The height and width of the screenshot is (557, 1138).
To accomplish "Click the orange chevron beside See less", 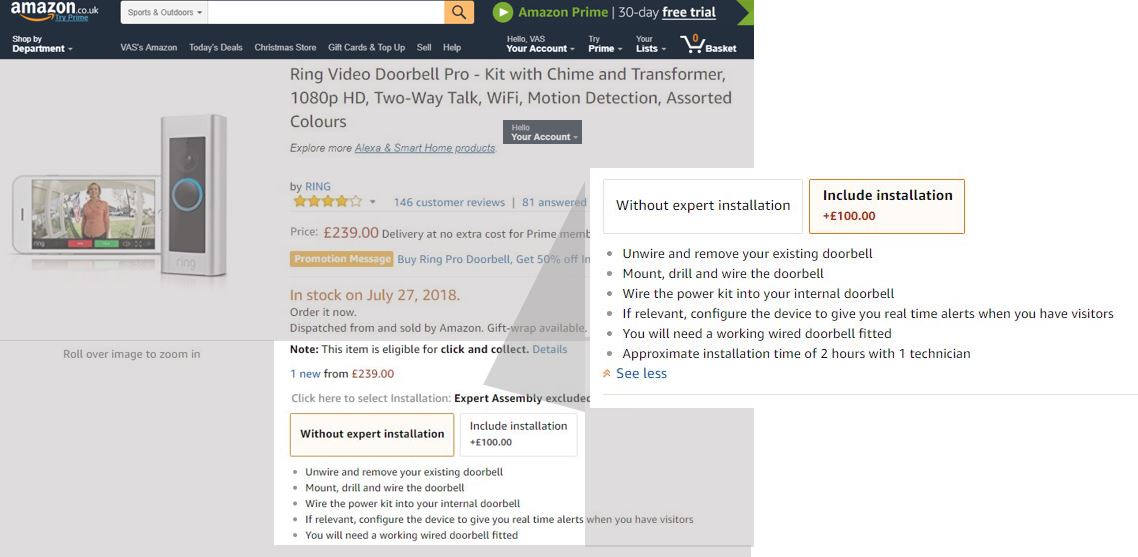I will (607, 374).
